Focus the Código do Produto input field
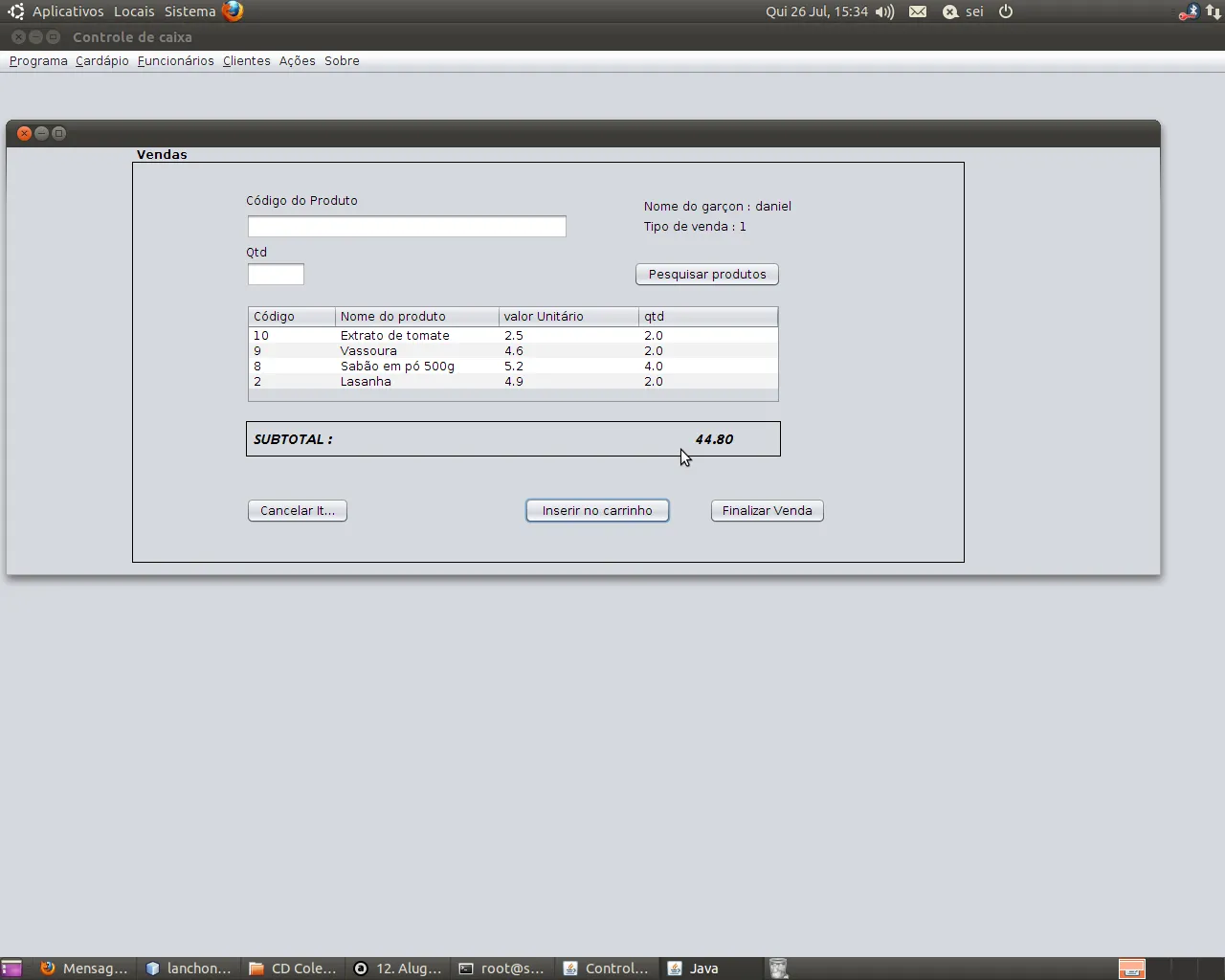The image size is (1225, 980). click(407, 226)
